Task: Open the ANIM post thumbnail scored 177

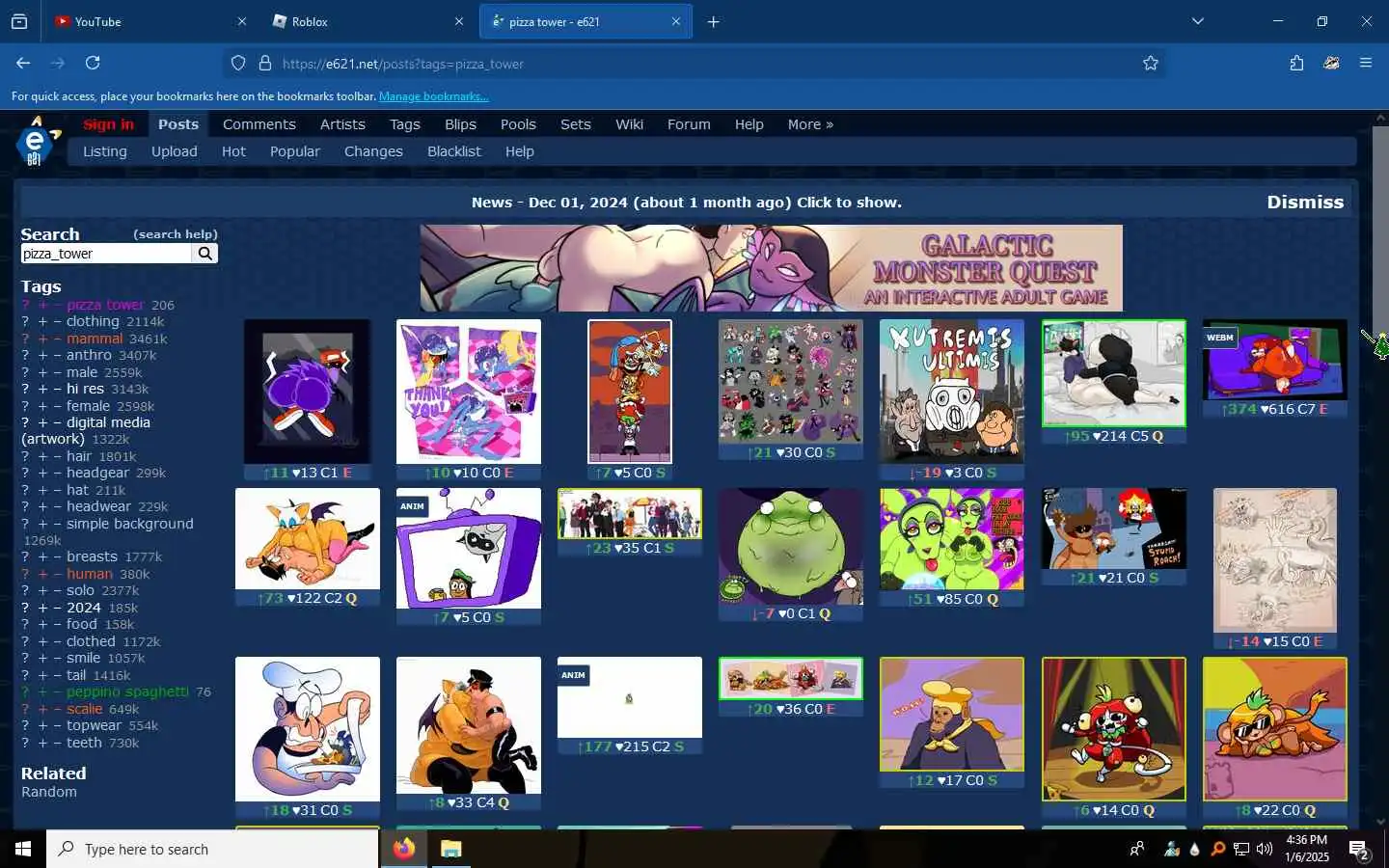Action: 629,697
